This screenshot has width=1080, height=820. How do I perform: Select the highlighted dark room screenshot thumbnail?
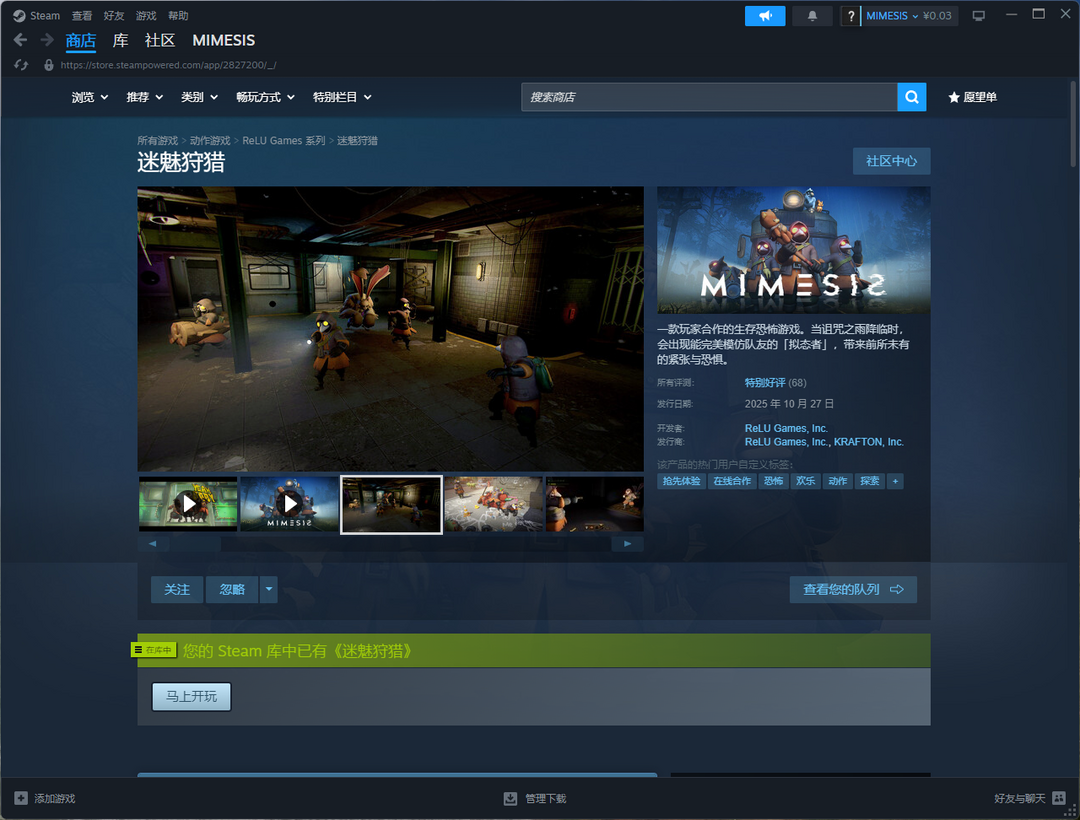(x=391, y=504)
